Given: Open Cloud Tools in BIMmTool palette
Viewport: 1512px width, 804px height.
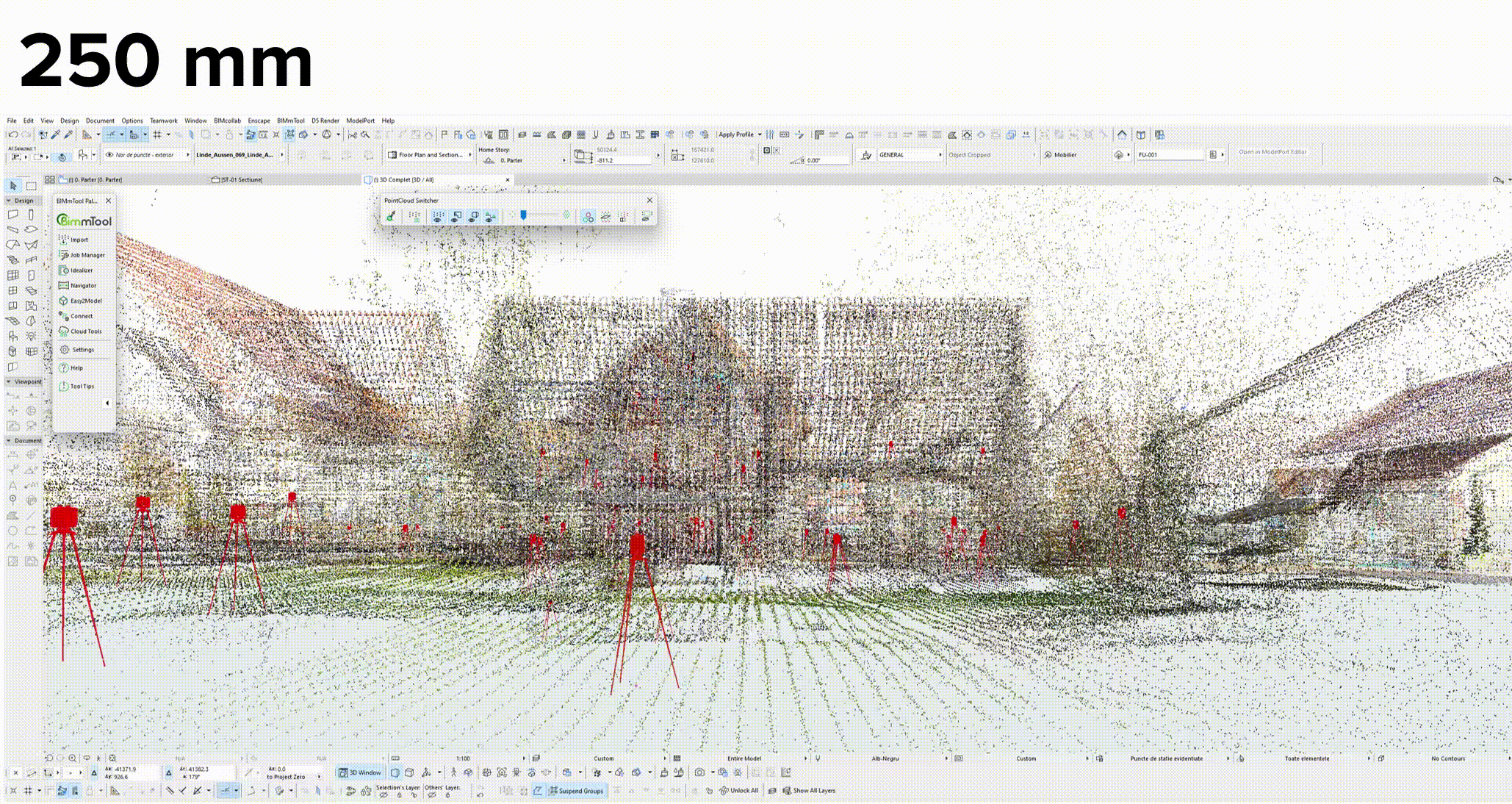Looking at the screenshot, I should click(x=85, y=331).
